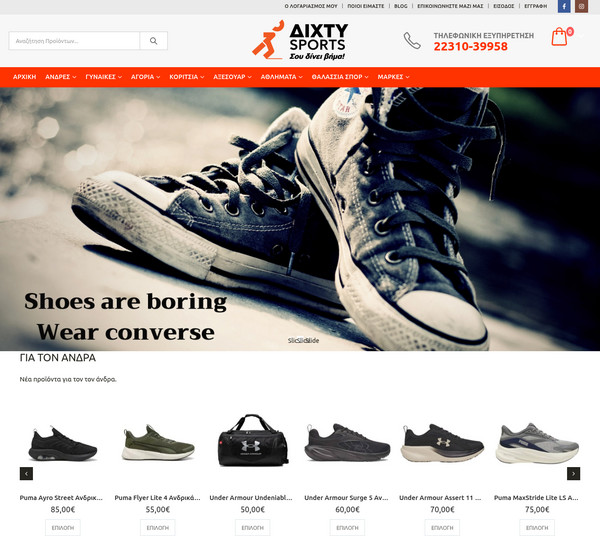Click ΕΠΙΛΟΓΗ button under Surge 5
This screenshot has height=536, width=600.
point(347,528)
